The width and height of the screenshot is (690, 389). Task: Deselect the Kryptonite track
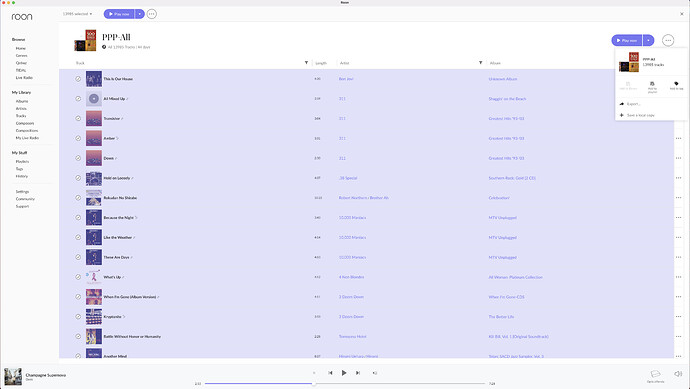pos(78,316)
